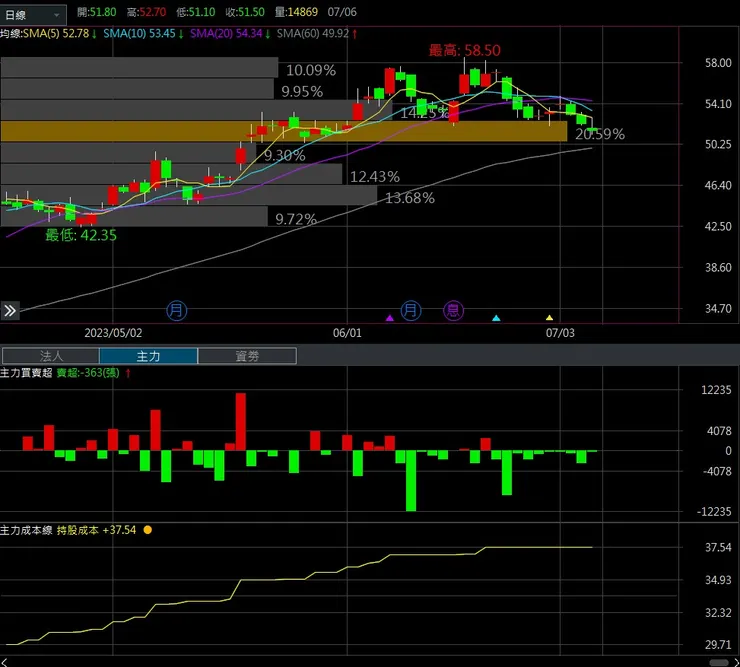
Task: Switch to the 法人 tab
Action: point(50,356)
